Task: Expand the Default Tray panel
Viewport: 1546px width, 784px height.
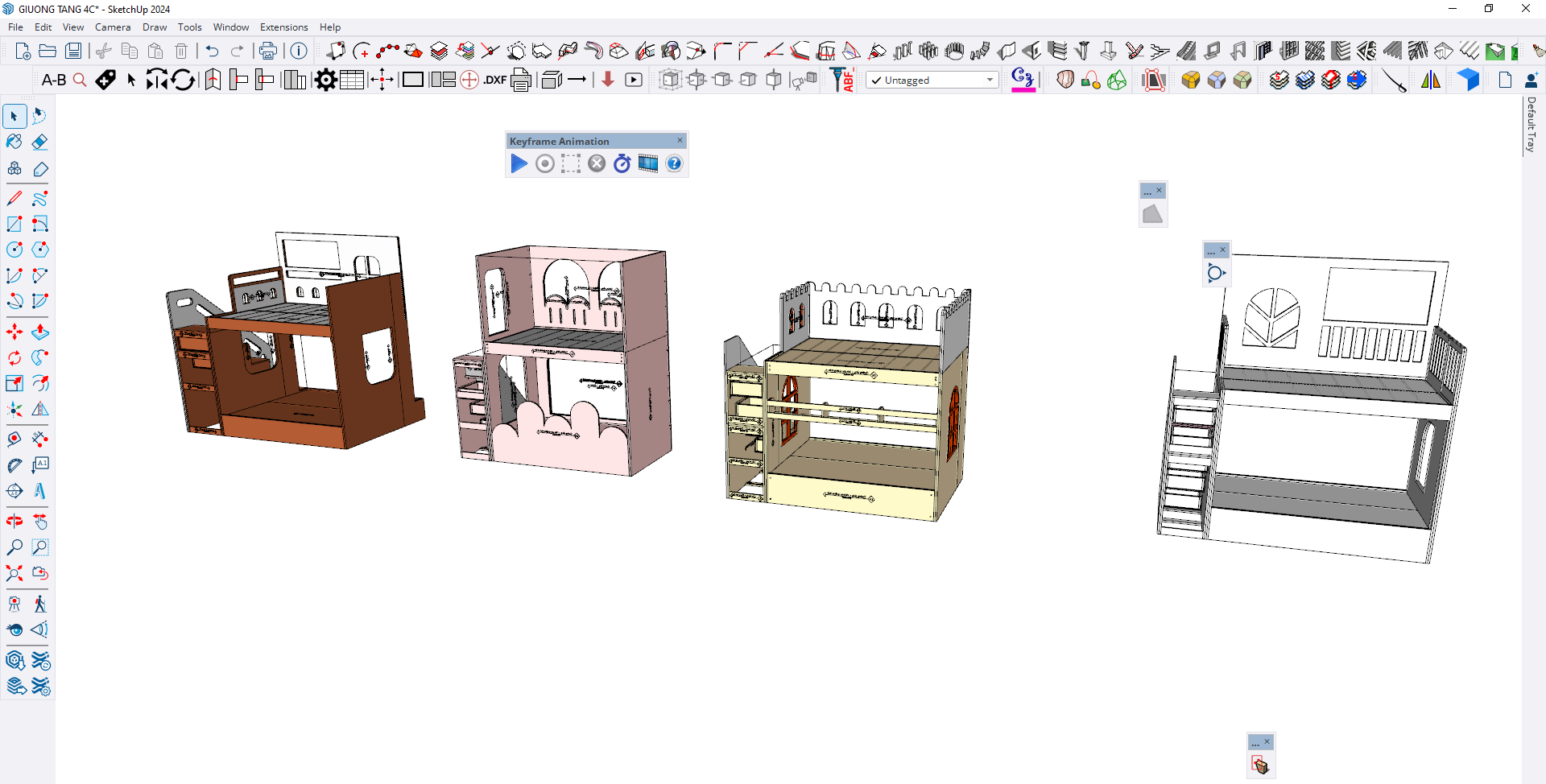Action: [x=1532, y=125]
